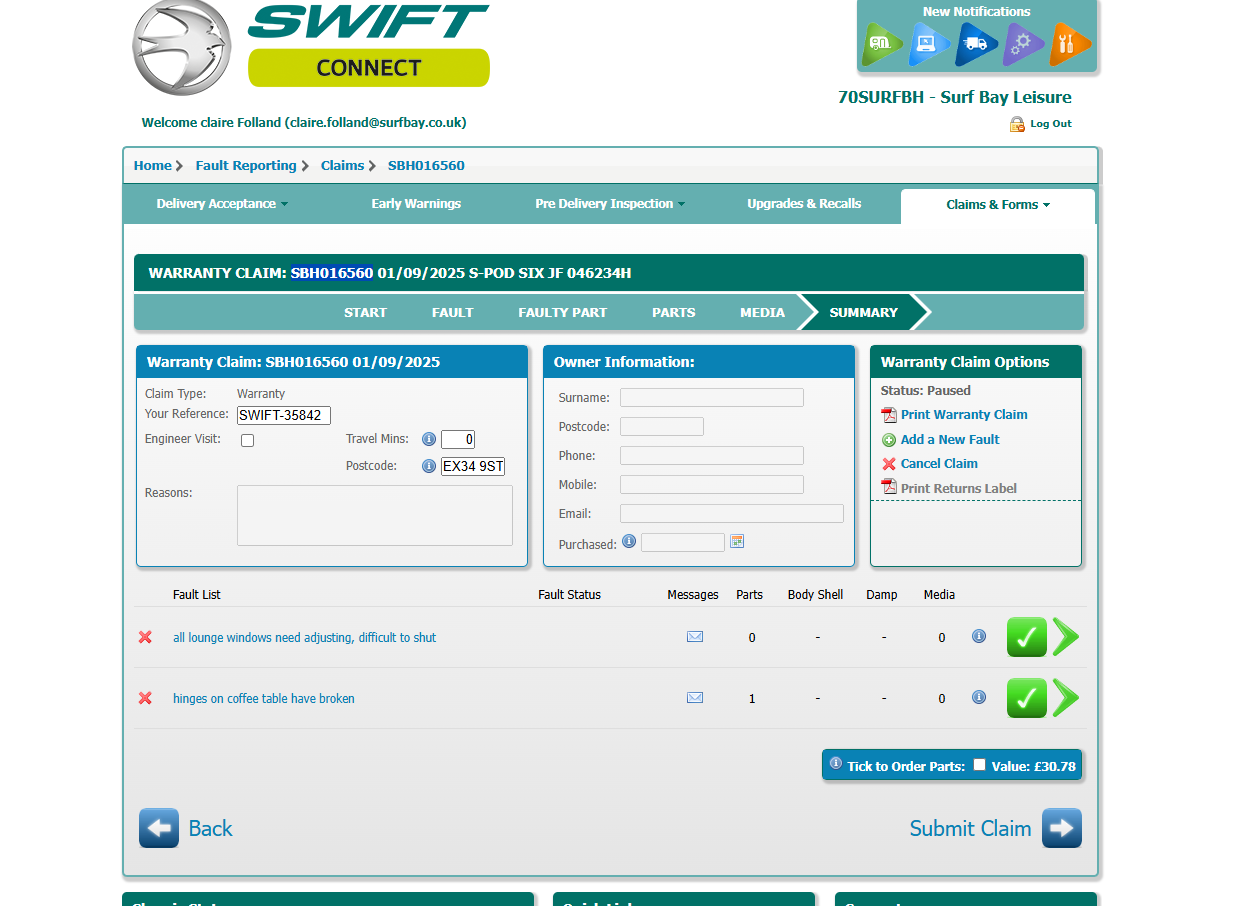This screenshot has height=906, width=1255.
Task: Open the green caravan notification icon
Action: point(882,44)
